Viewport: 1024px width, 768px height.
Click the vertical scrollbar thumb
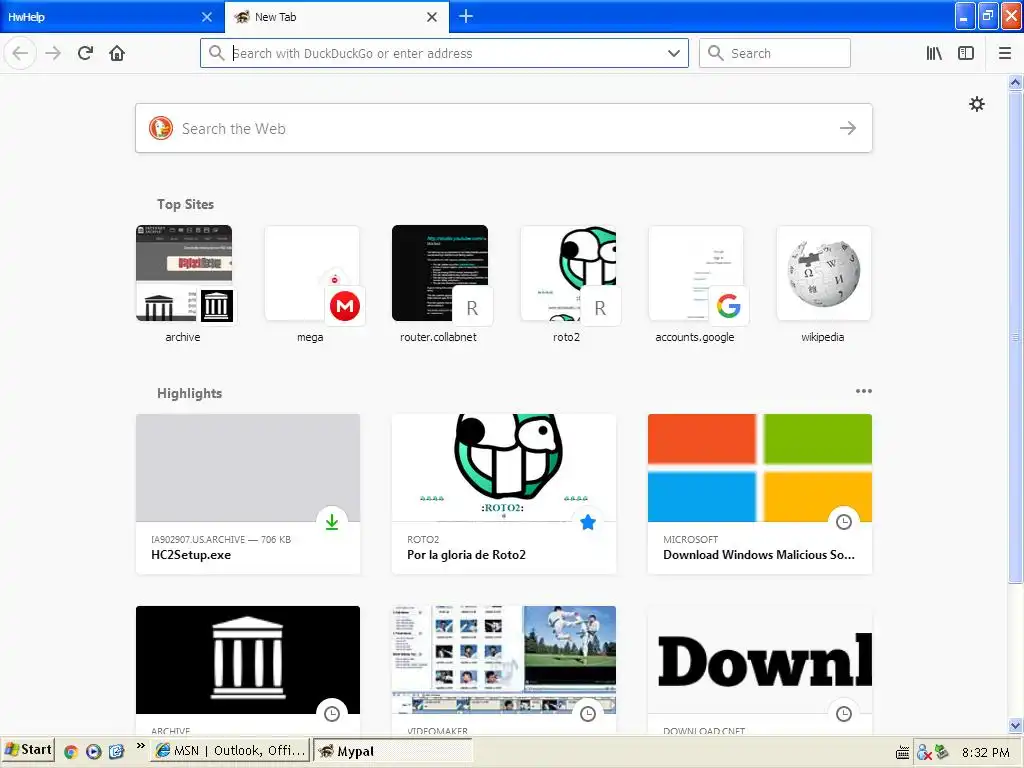coord(1016,337)
